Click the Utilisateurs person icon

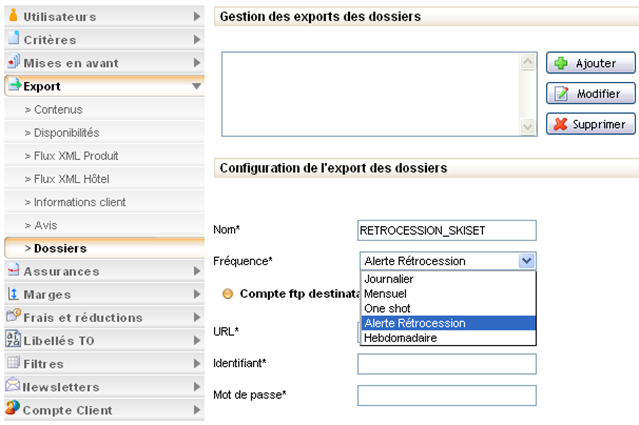click(x=14, y=16)
